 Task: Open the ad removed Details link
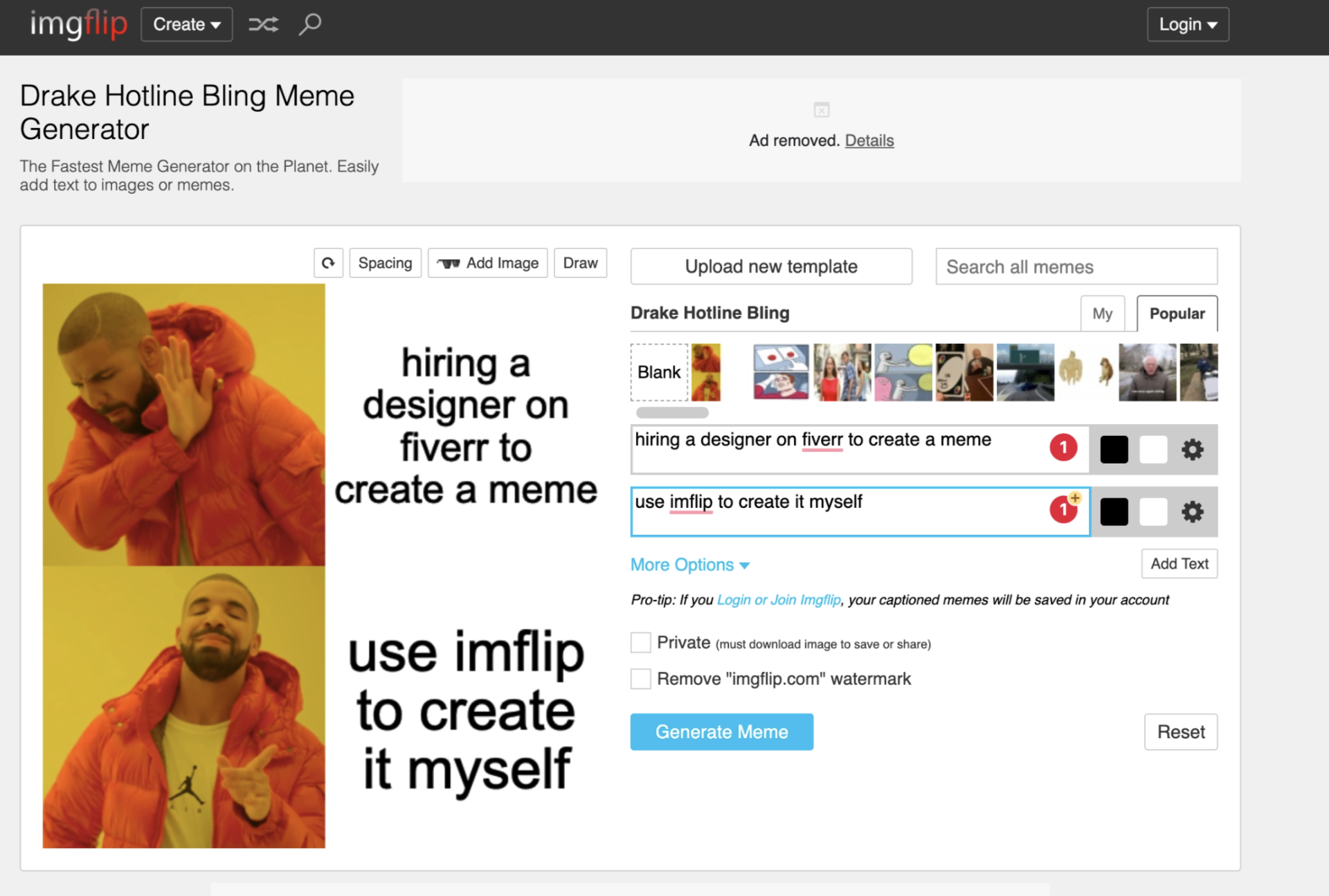coord(869,140)
